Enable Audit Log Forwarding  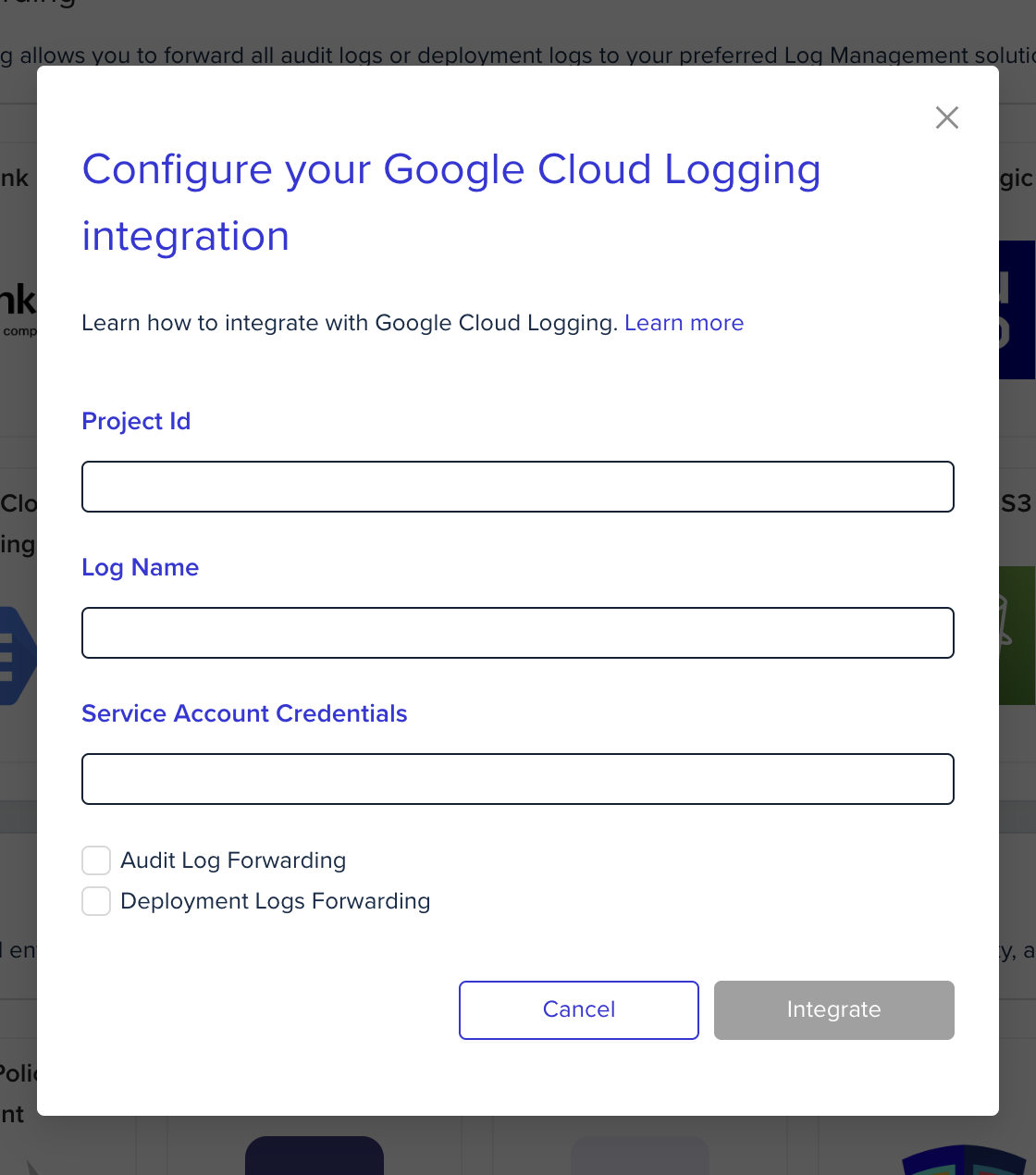click(96, 860)
